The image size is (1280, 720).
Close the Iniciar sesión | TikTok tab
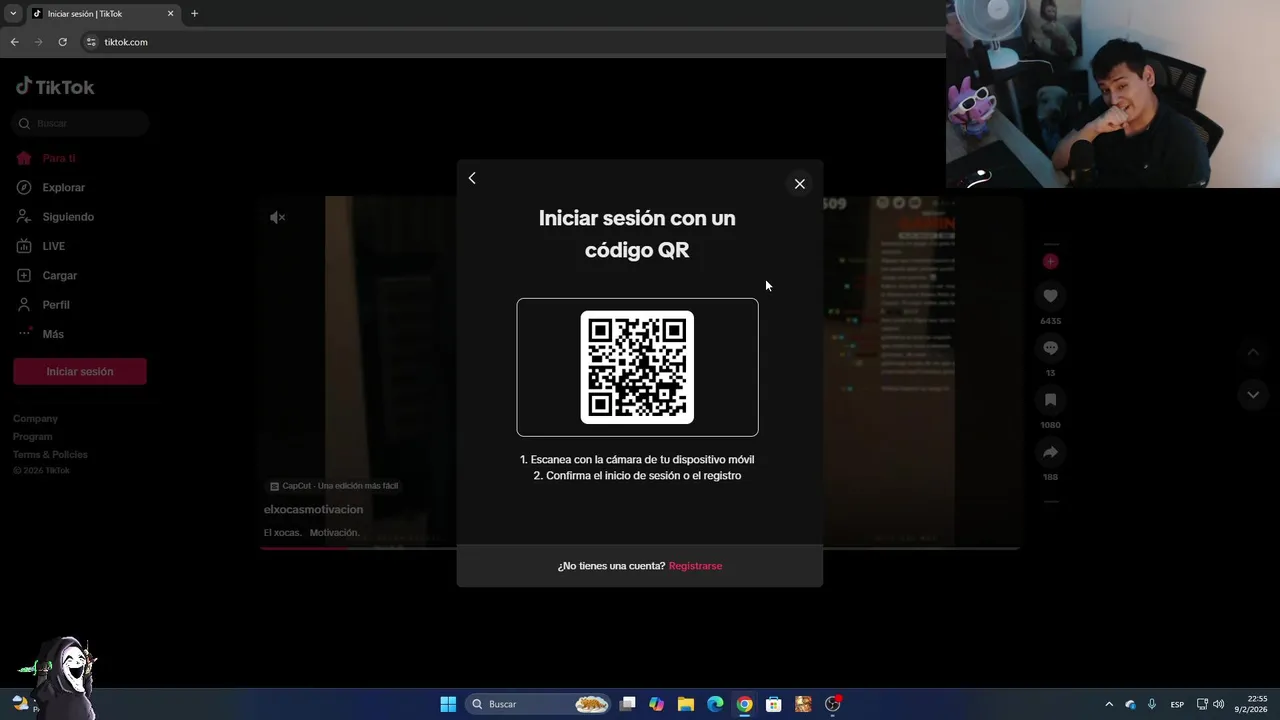pyautogui.click(x=170, y=14)
